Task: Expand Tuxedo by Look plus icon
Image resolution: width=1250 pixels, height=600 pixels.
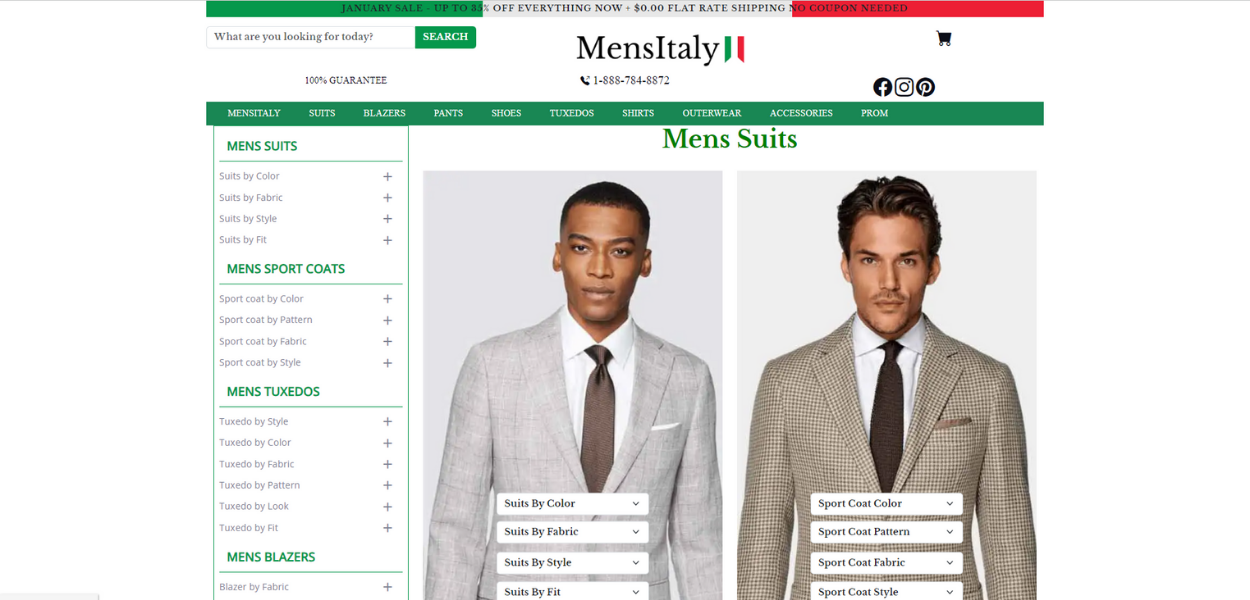Action: click(387, 507)
